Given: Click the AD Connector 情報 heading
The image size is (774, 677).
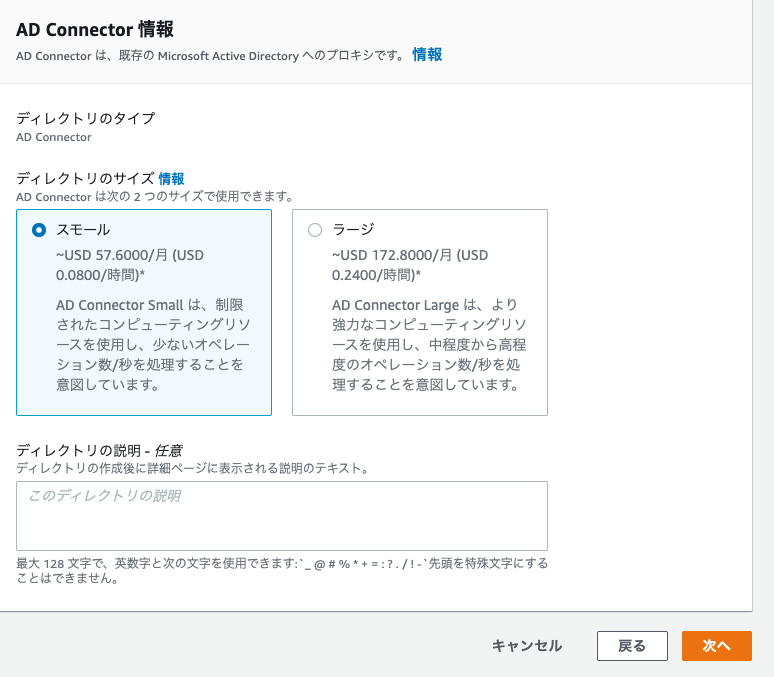Looking at the screenshot, I should point(95,30).
